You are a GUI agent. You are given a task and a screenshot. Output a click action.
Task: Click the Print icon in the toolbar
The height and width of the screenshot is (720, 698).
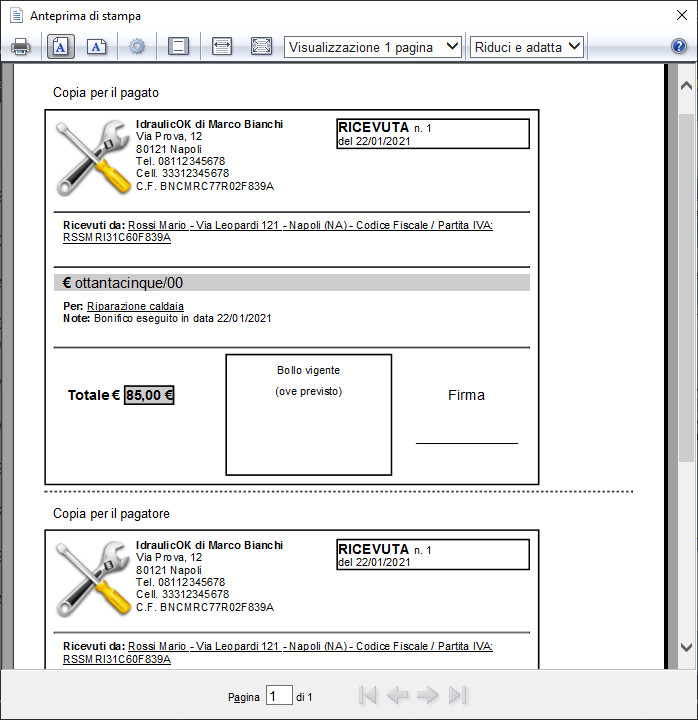pyautogui.click(x=21, y=46)
